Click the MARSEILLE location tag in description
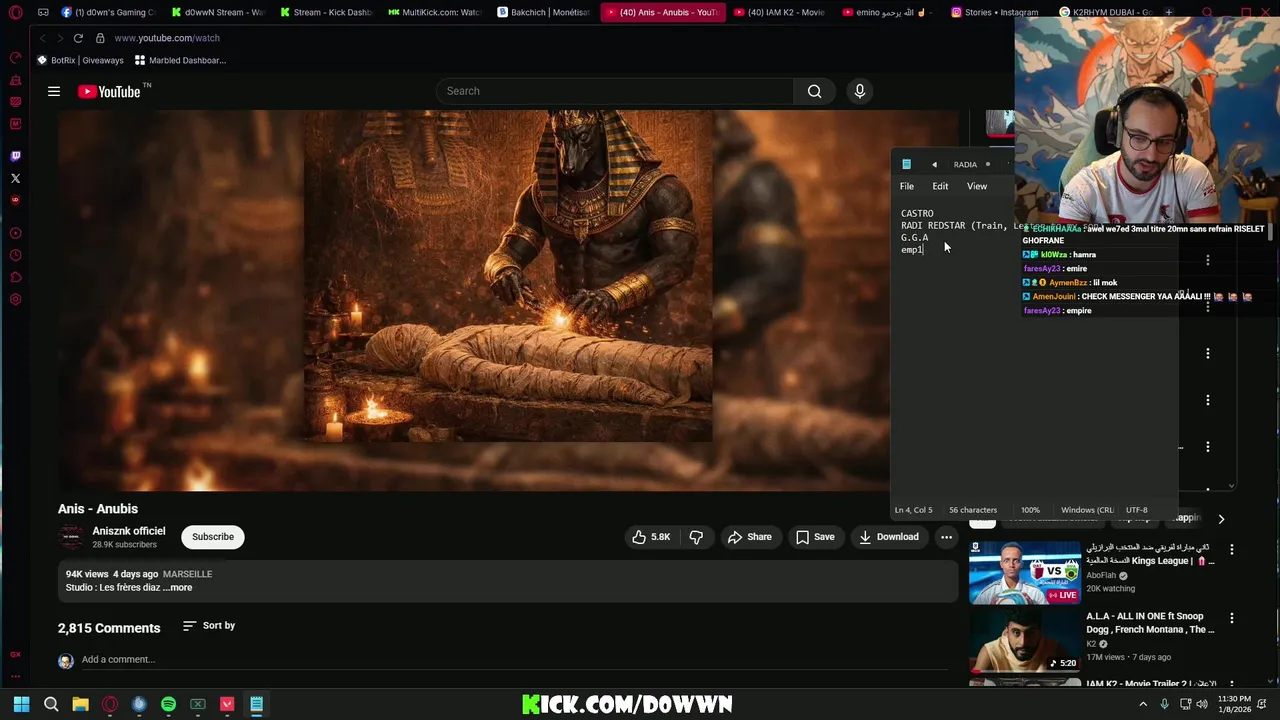The height and width of the screenshot is (720, 1280). 187,574
